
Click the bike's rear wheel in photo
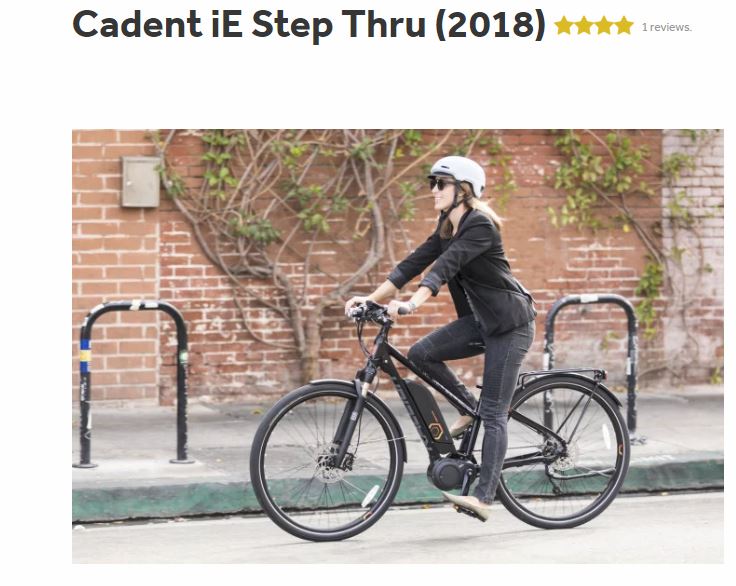click(563, 452)
